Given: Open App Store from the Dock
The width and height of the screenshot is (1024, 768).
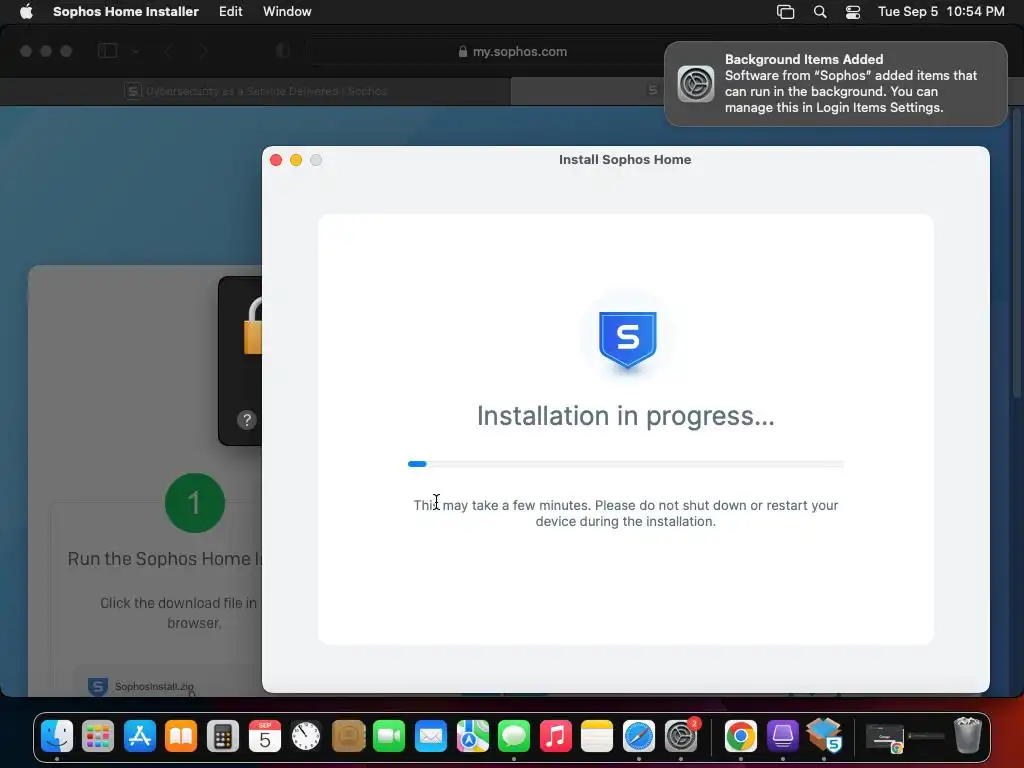Looking at the screenshot, I should (140, 736).
